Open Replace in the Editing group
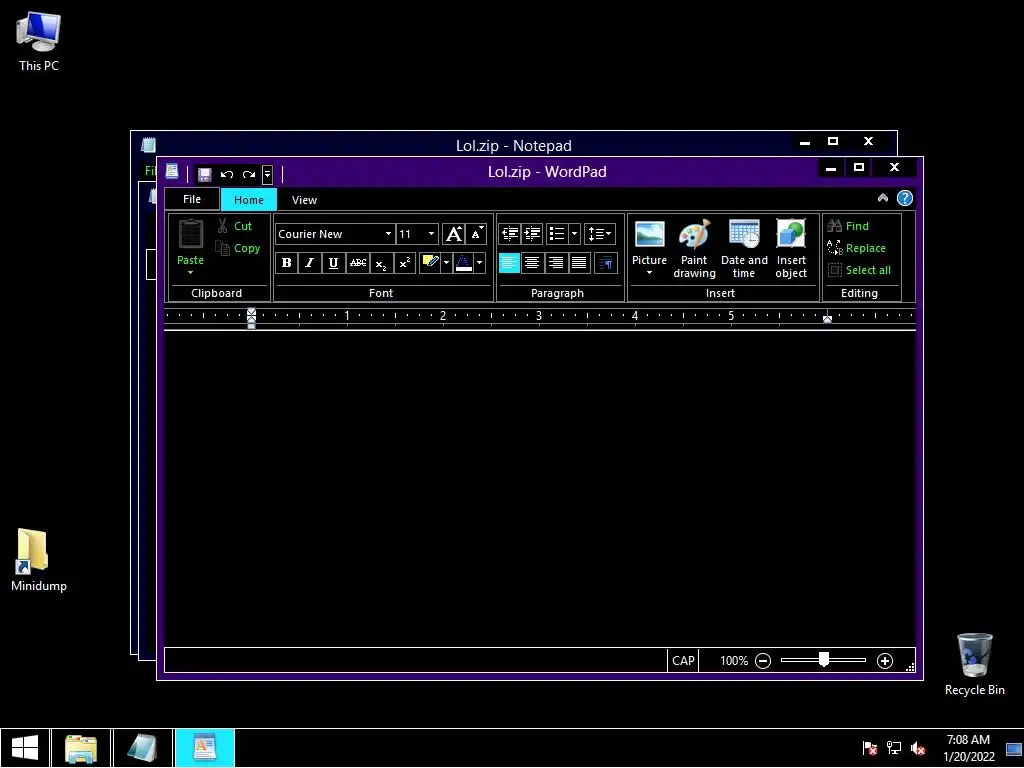Image resolution: width=1024 pixels, height=768 pixels. 856,248
